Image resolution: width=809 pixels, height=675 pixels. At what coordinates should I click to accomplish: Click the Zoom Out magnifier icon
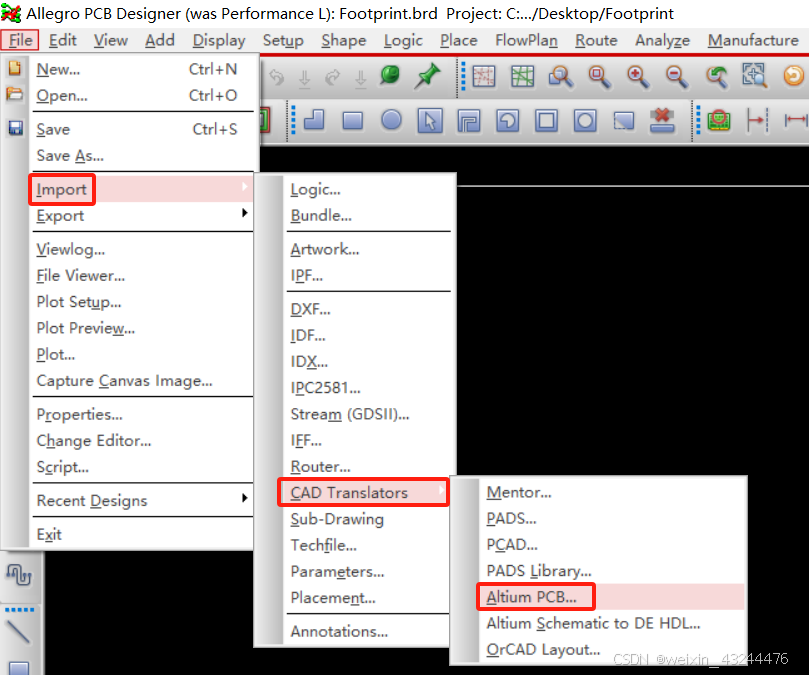(x=676, y=76)
